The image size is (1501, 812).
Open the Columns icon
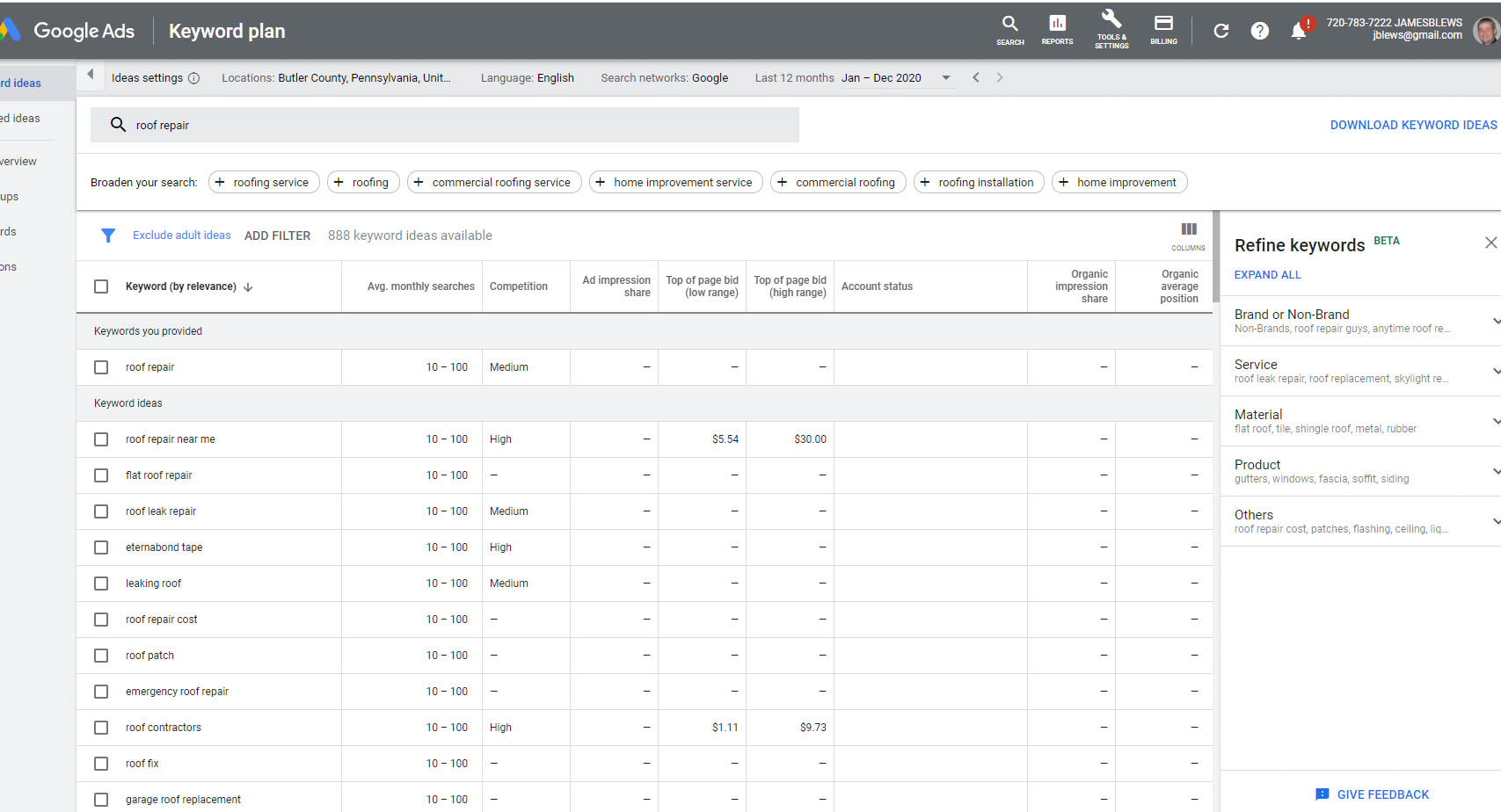pyautogui.click(x=1189, y=236)
